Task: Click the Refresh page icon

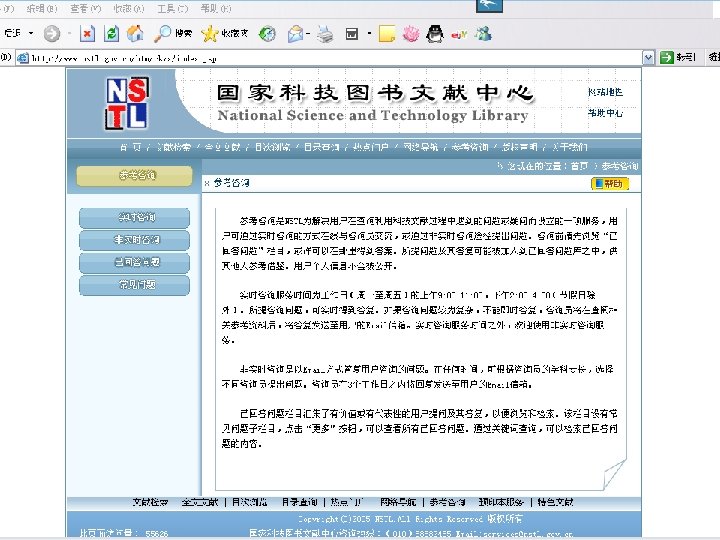Action: point(111,34)
